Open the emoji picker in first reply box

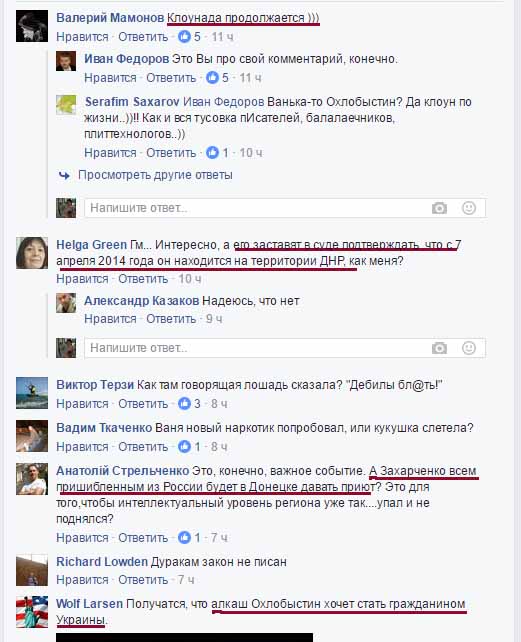click(469, 208)
